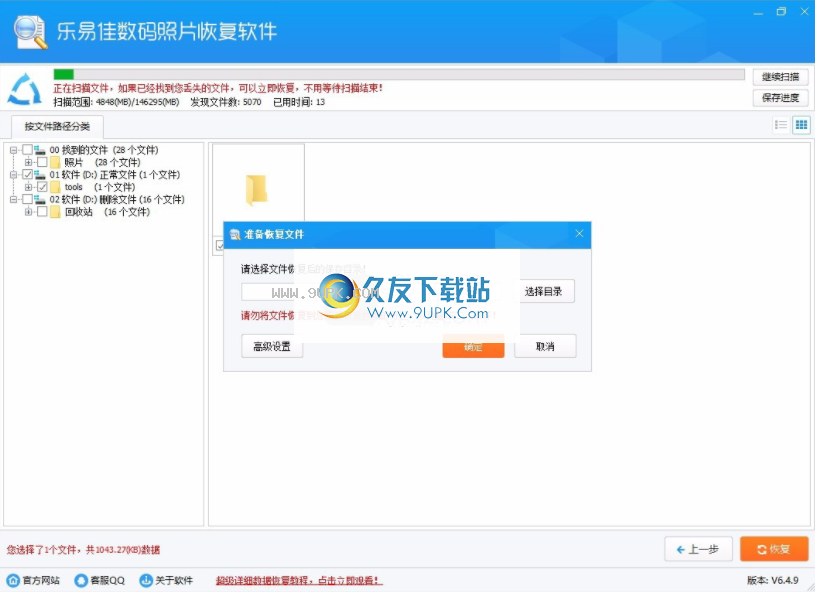Select the 回收站 (16 个文件) row text
This screenshot has width=815, height=592.
point(108,212)
